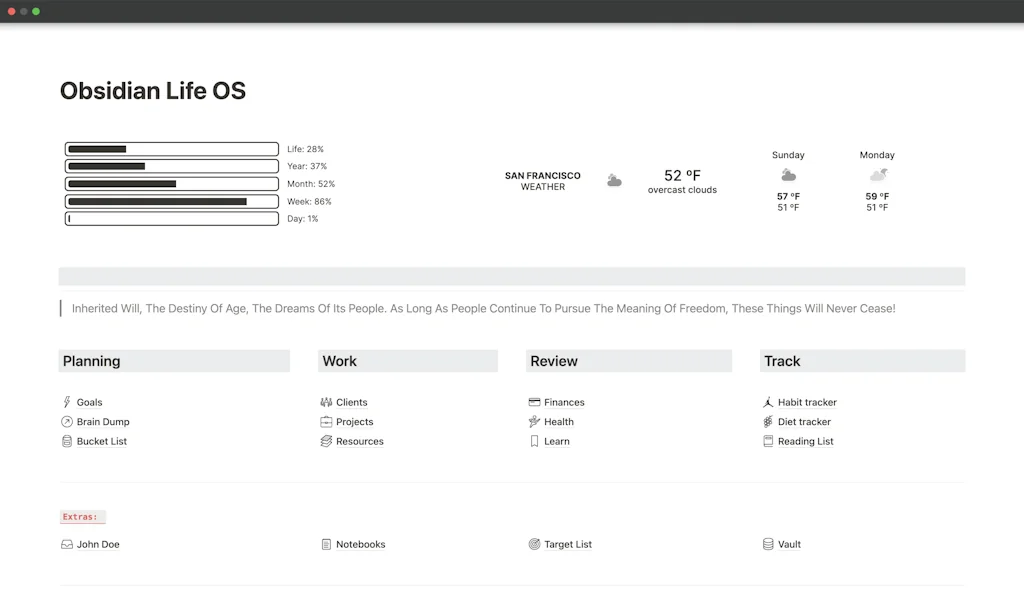The height and width of the screenshot is (589, 1024).
Task: Select the Brain Dump arrow icon
Action: click(x=66, y=421)
